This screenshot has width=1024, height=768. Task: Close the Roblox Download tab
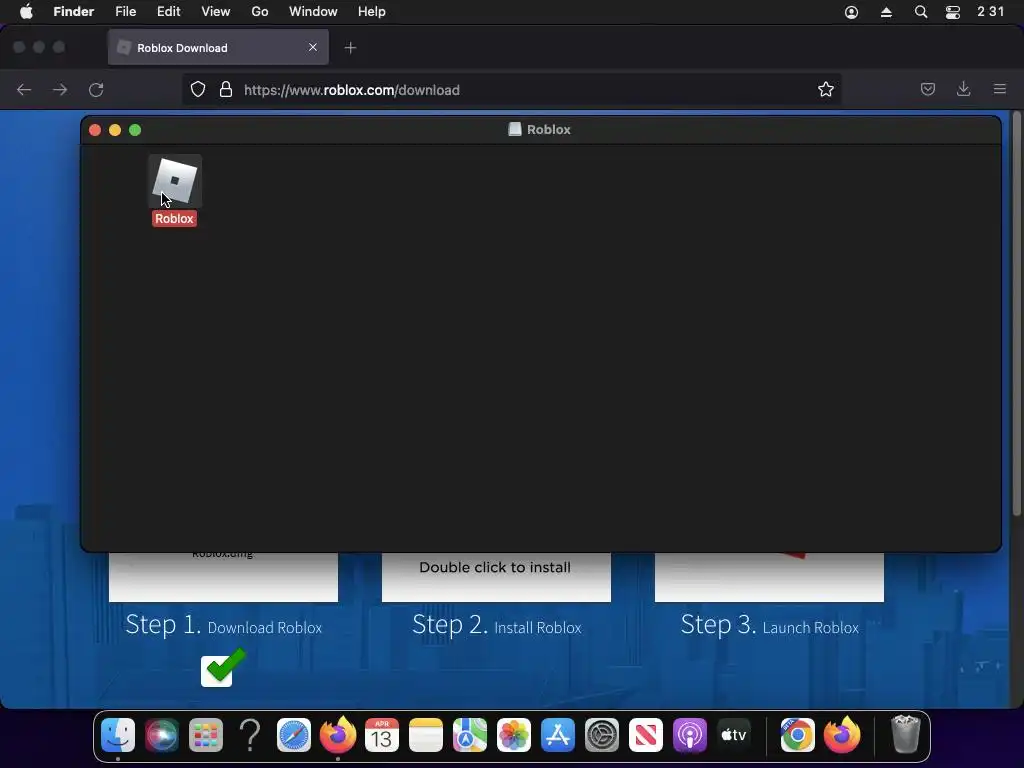pyautogui.click(x=313, y=47)
